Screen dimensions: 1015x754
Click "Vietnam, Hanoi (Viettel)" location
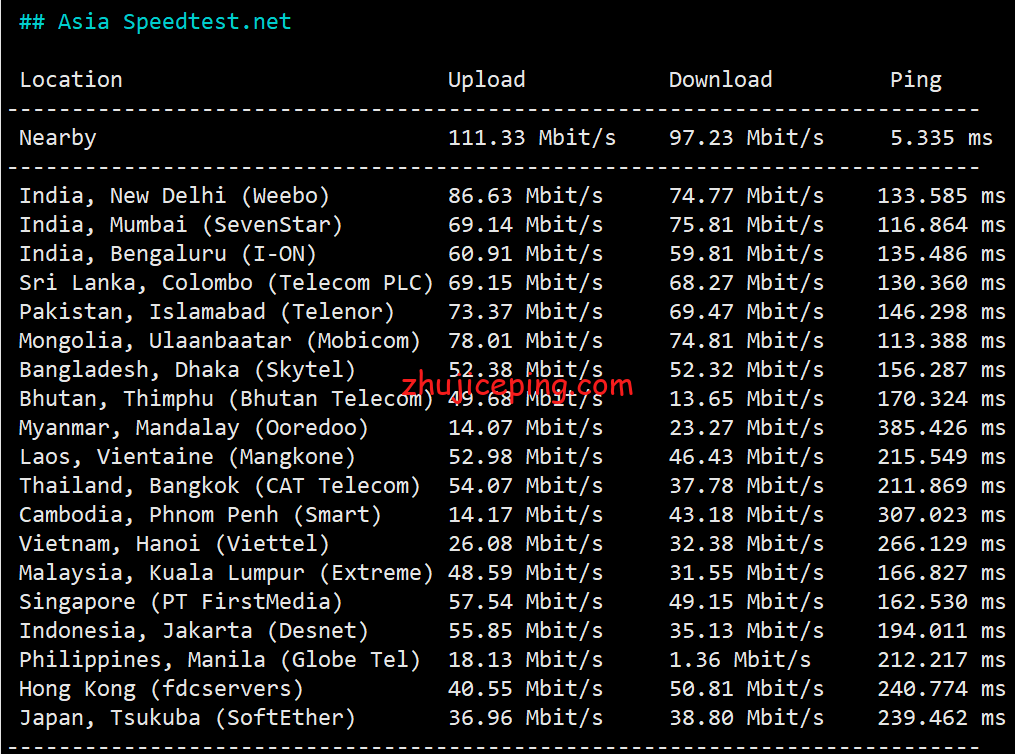175,544
